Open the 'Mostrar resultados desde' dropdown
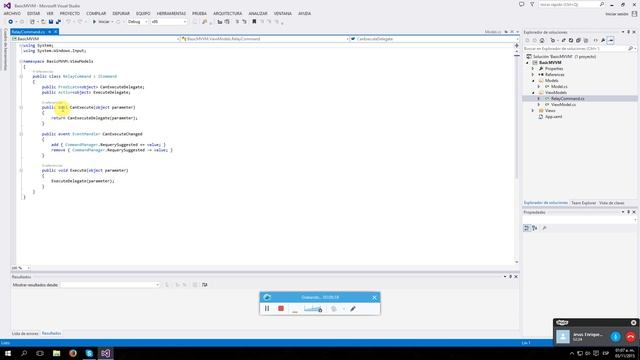Screen dimensions: 640x360 pyautogui.click(x=110, y=285)
